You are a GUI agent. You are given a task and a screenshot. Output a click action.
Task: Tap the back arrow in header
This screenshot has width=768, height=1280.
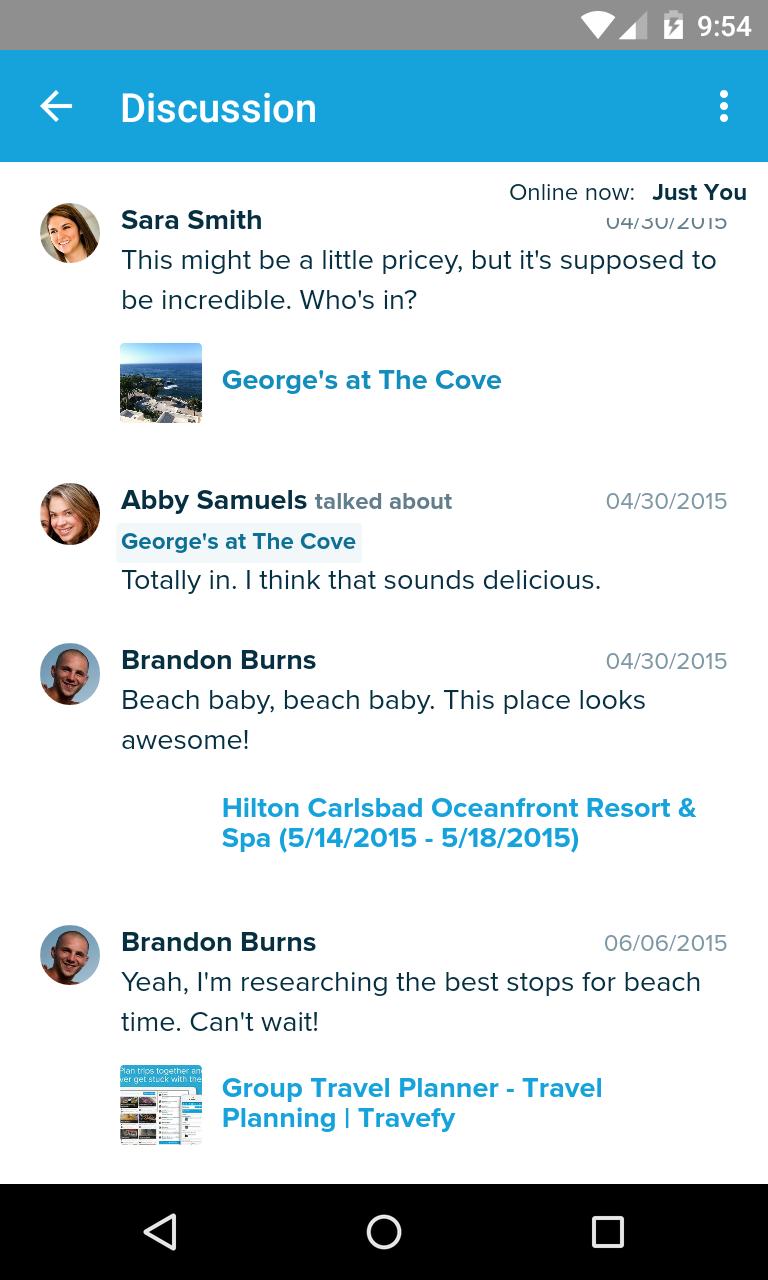pos(56,106)
